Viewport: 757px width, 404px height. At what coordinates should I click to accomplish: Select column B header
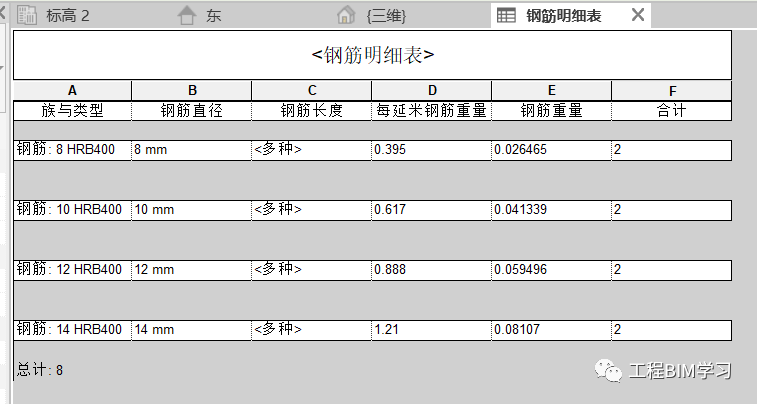(192, 91)
